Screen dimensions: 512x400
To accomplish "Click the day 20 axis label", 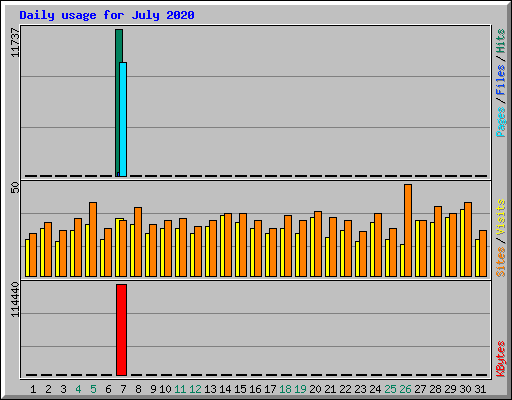I will tap(315, 389).
